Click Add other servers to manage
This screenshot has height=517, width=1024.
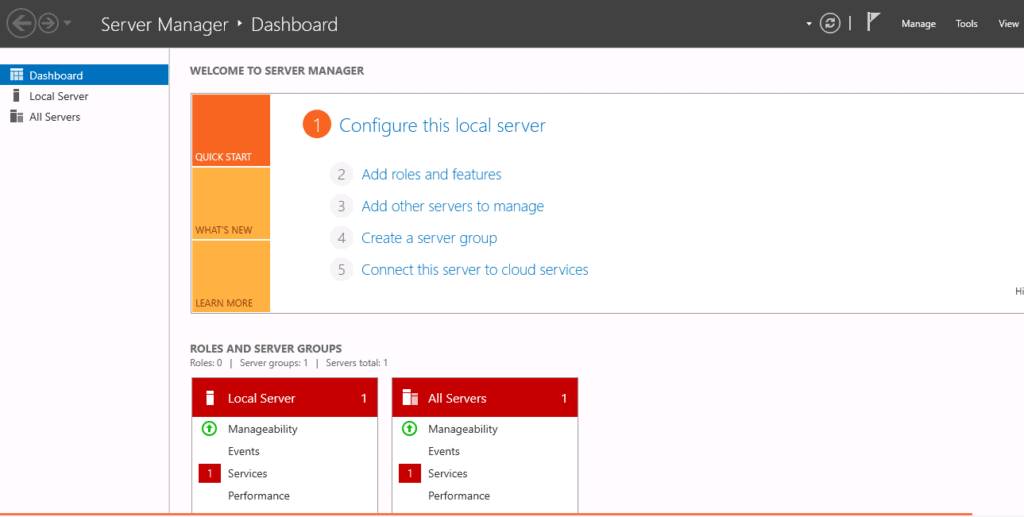(x=453, y=206)
